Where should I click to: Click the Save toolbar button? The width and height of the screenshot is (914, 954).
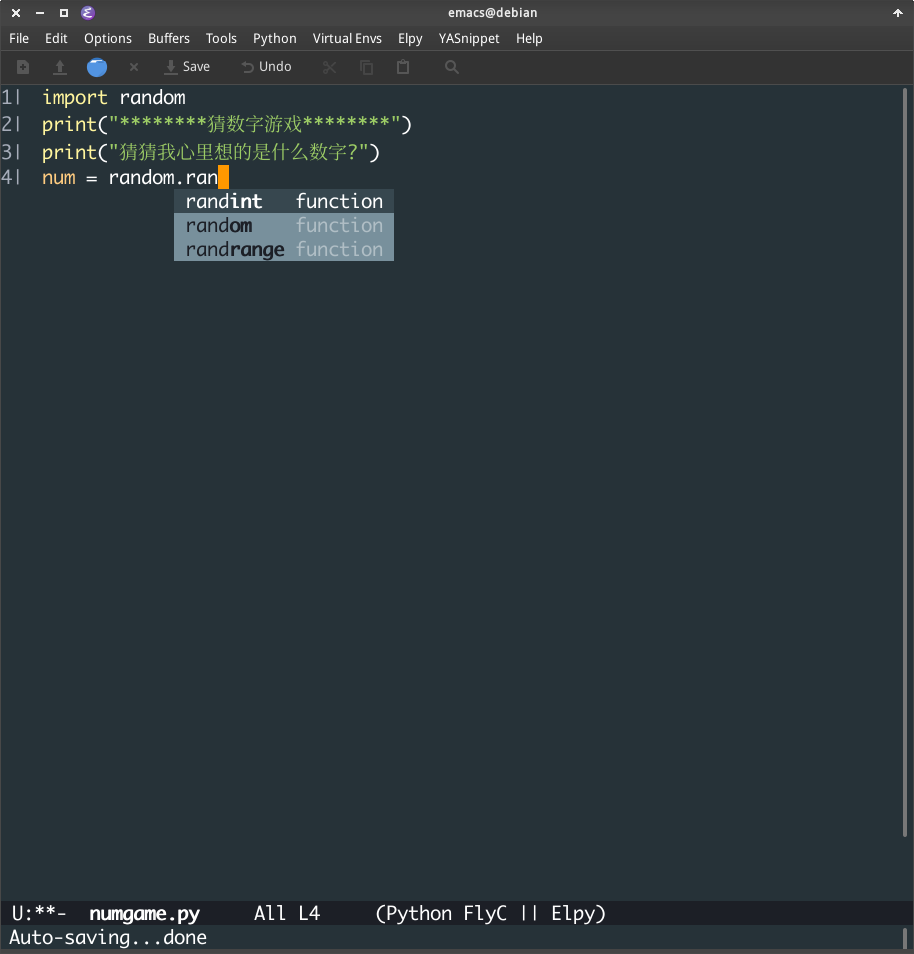(x=187, y=67)
